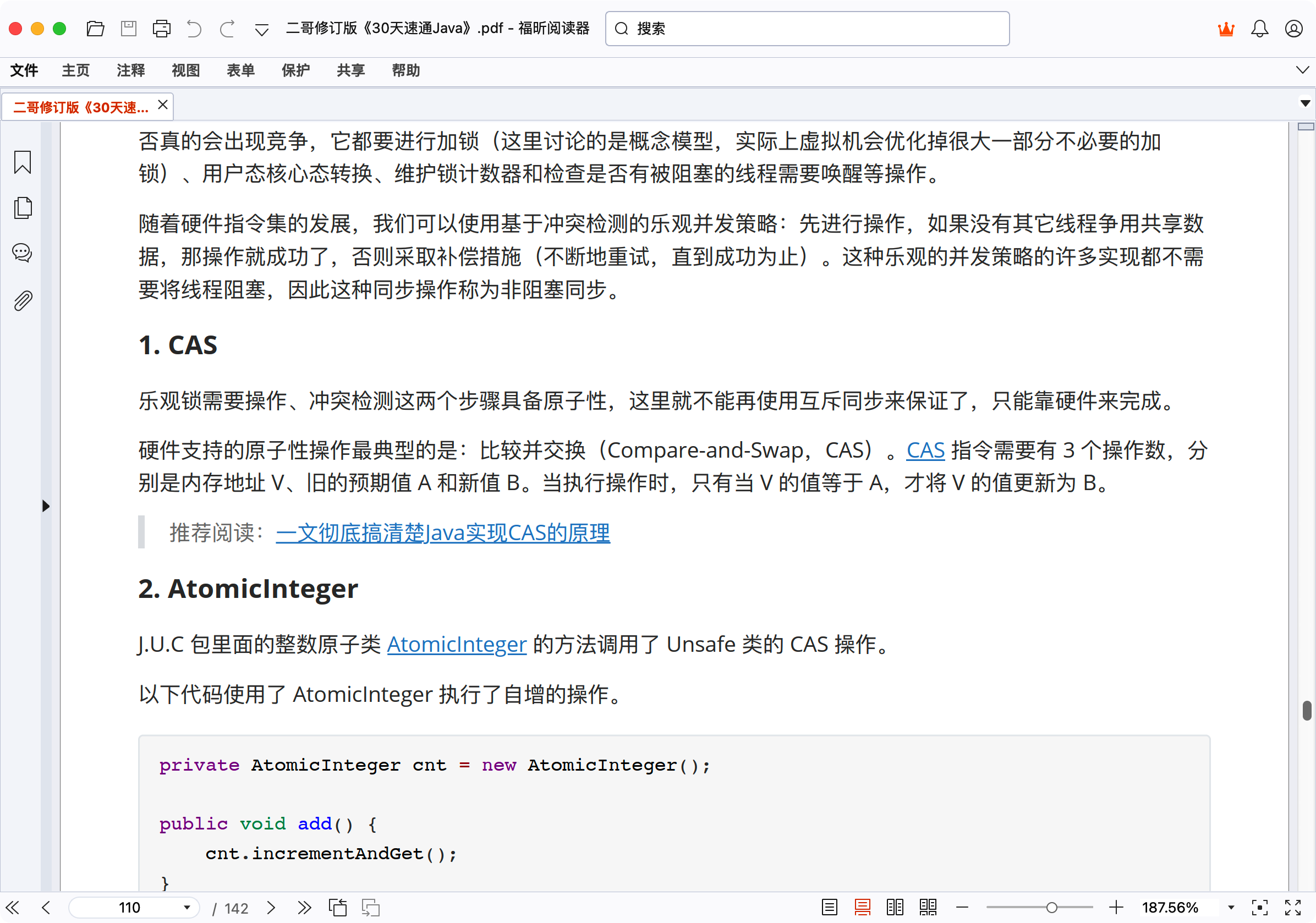Print the current document
The height and width of the screenshot is (923, 1316).
(162, 28)
